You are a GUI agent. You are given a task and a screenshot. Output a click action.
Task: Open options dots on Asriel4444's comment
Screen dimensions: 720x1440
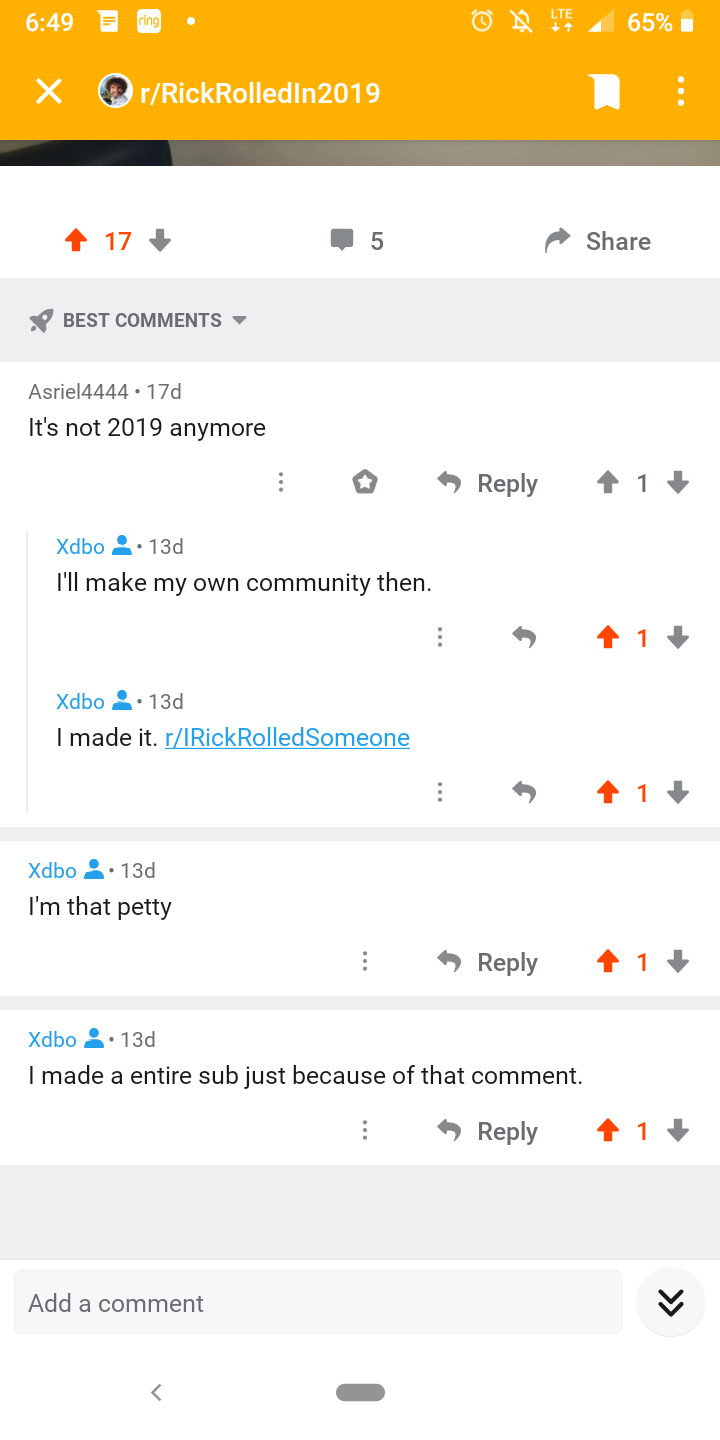coord(281,483)
